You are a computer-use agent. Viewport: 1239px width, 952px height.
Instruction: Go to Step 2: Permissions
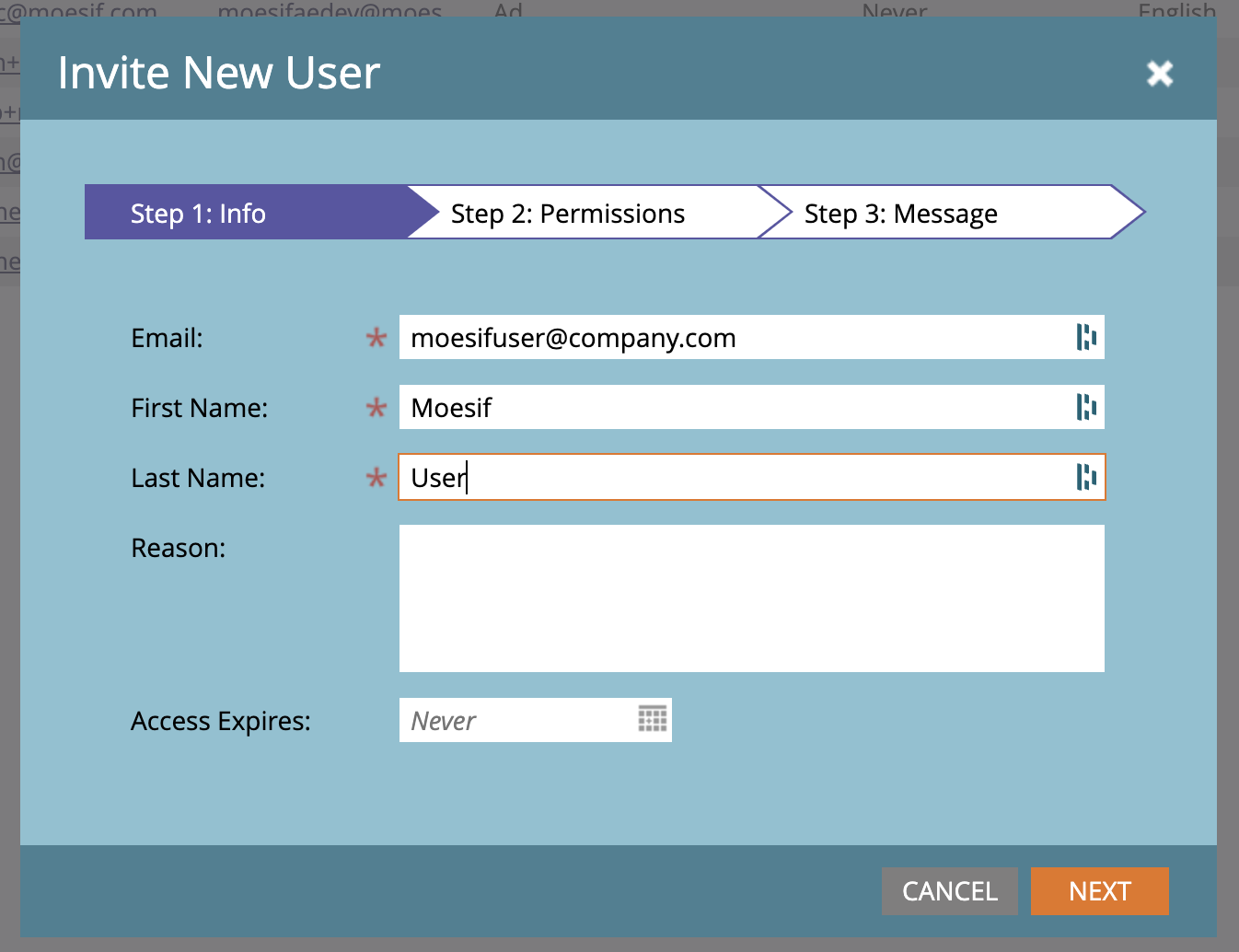tap(567, 214)
